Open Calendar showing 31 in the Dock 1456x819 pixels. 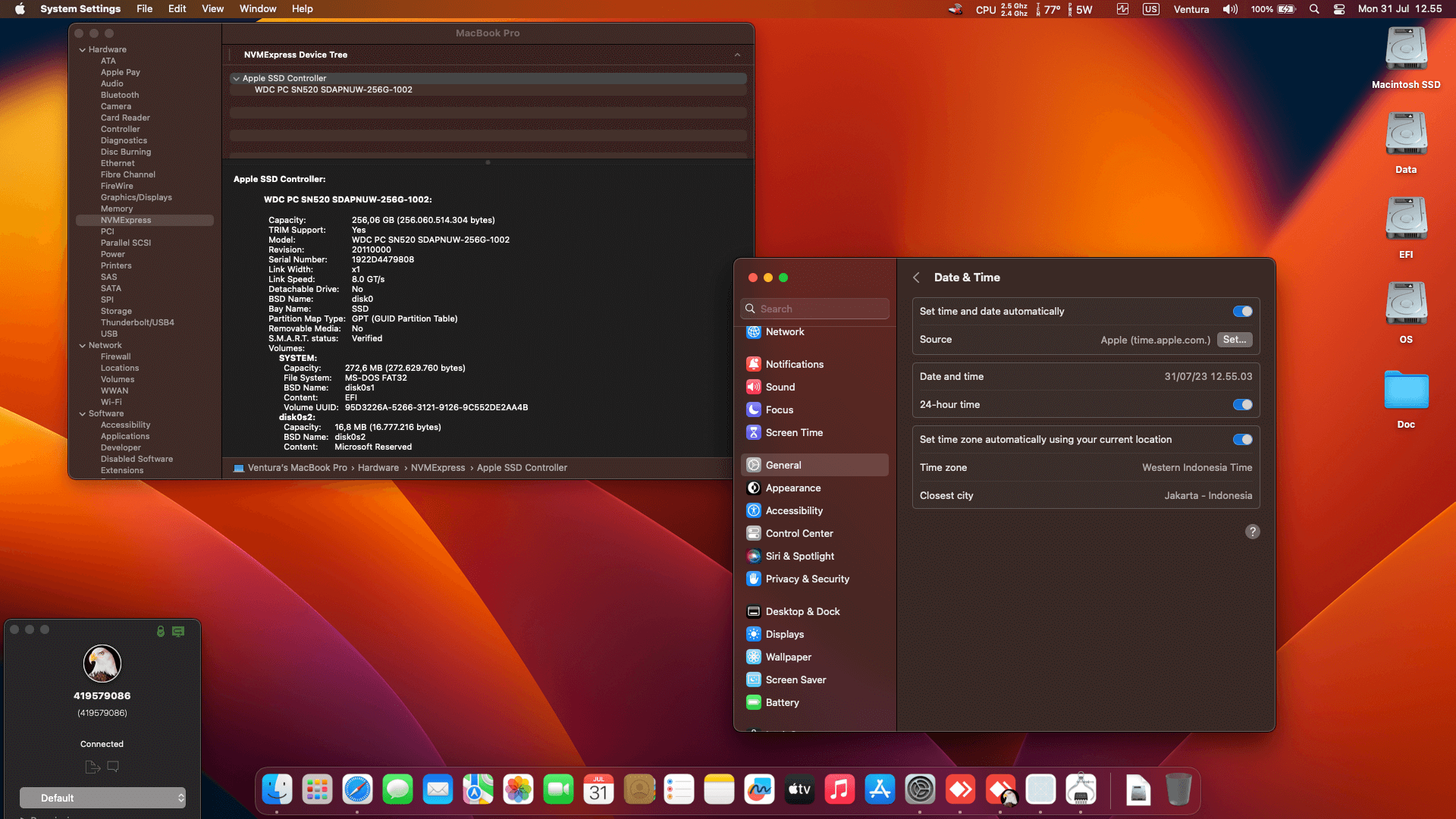(x=598, y=789)
